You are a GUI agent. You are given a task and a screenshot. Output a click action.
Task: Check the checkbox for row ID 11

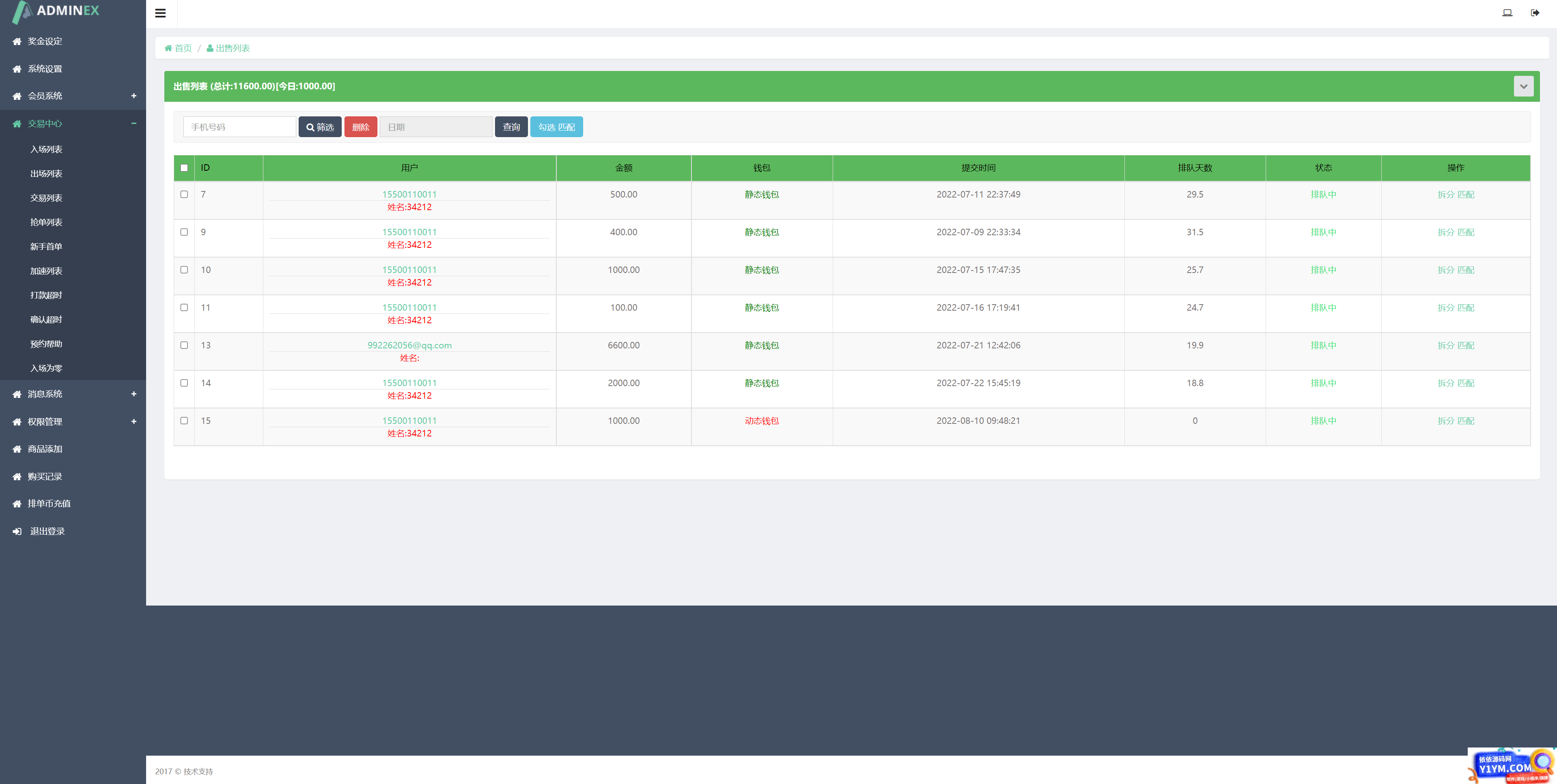tap(184, 307)
